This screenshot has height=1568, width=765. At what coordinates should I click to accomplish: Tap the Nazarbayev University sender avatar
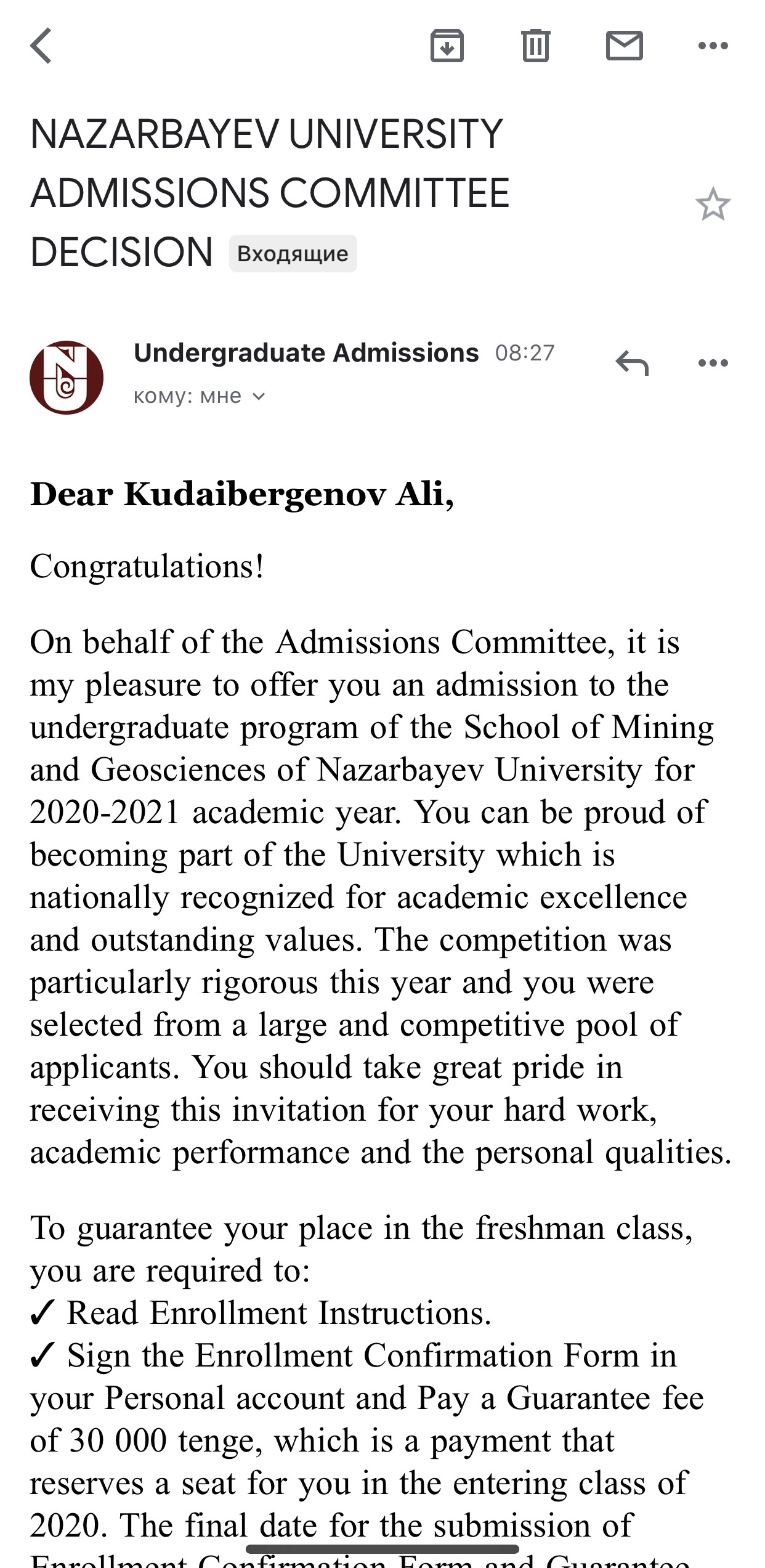[x=67, y=376]
